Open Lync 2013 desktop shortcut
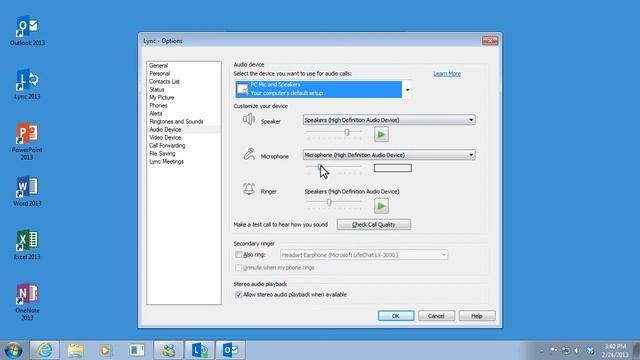 point(27,84)
